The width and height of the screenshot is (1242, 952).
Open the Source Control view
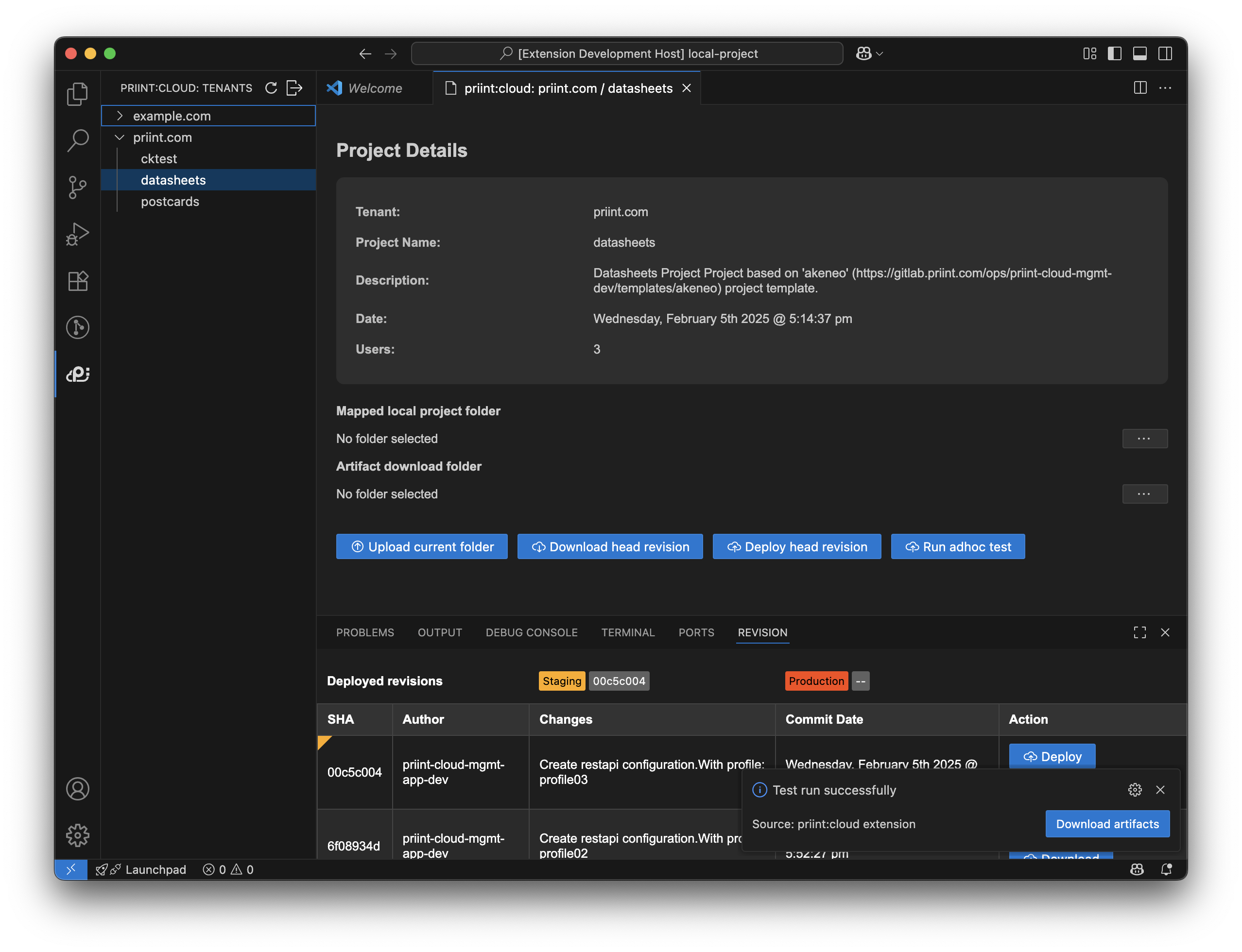click(x=78, y=187)
